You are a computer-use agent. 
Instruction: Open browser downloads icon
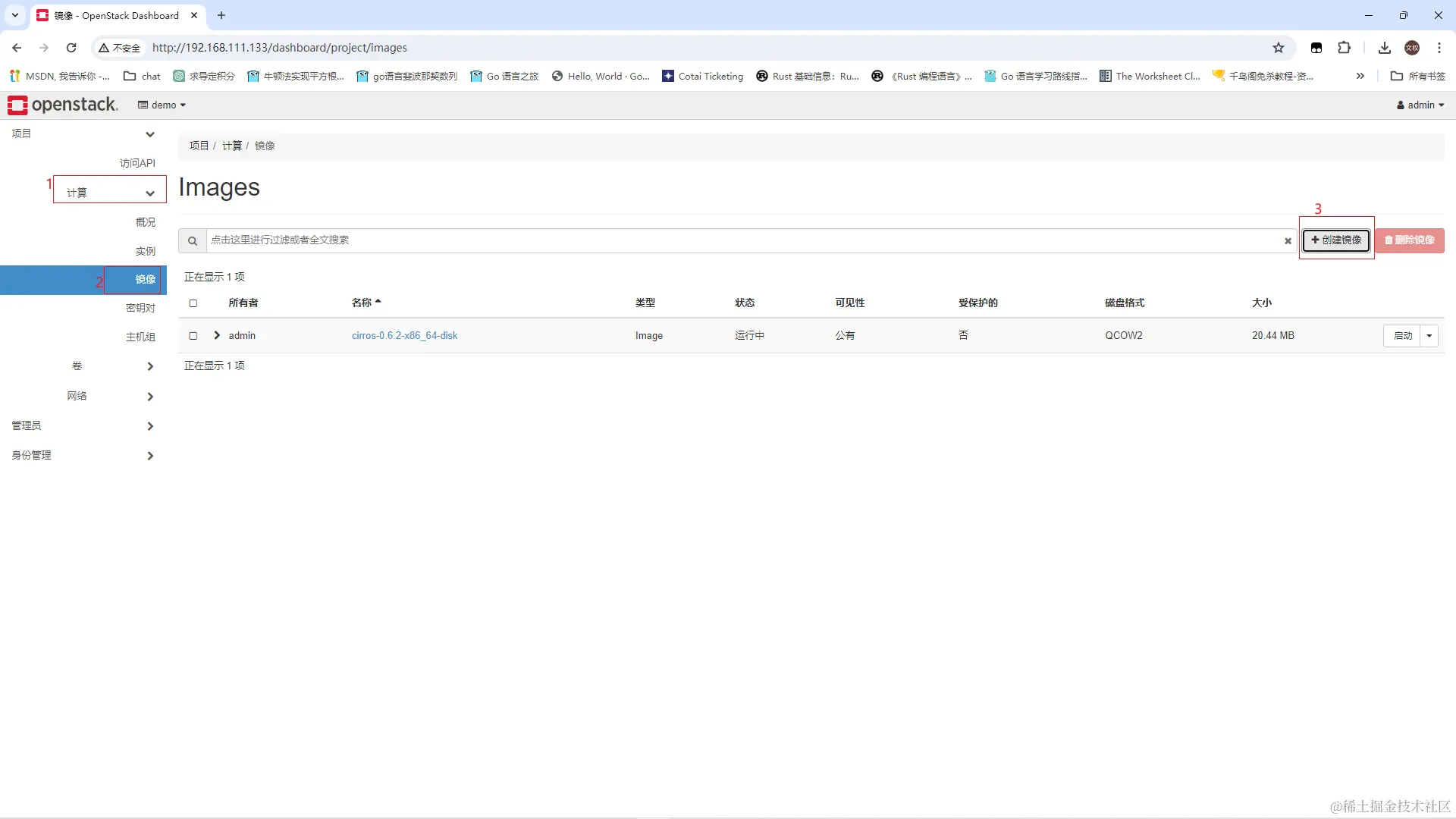[1384, 48]
